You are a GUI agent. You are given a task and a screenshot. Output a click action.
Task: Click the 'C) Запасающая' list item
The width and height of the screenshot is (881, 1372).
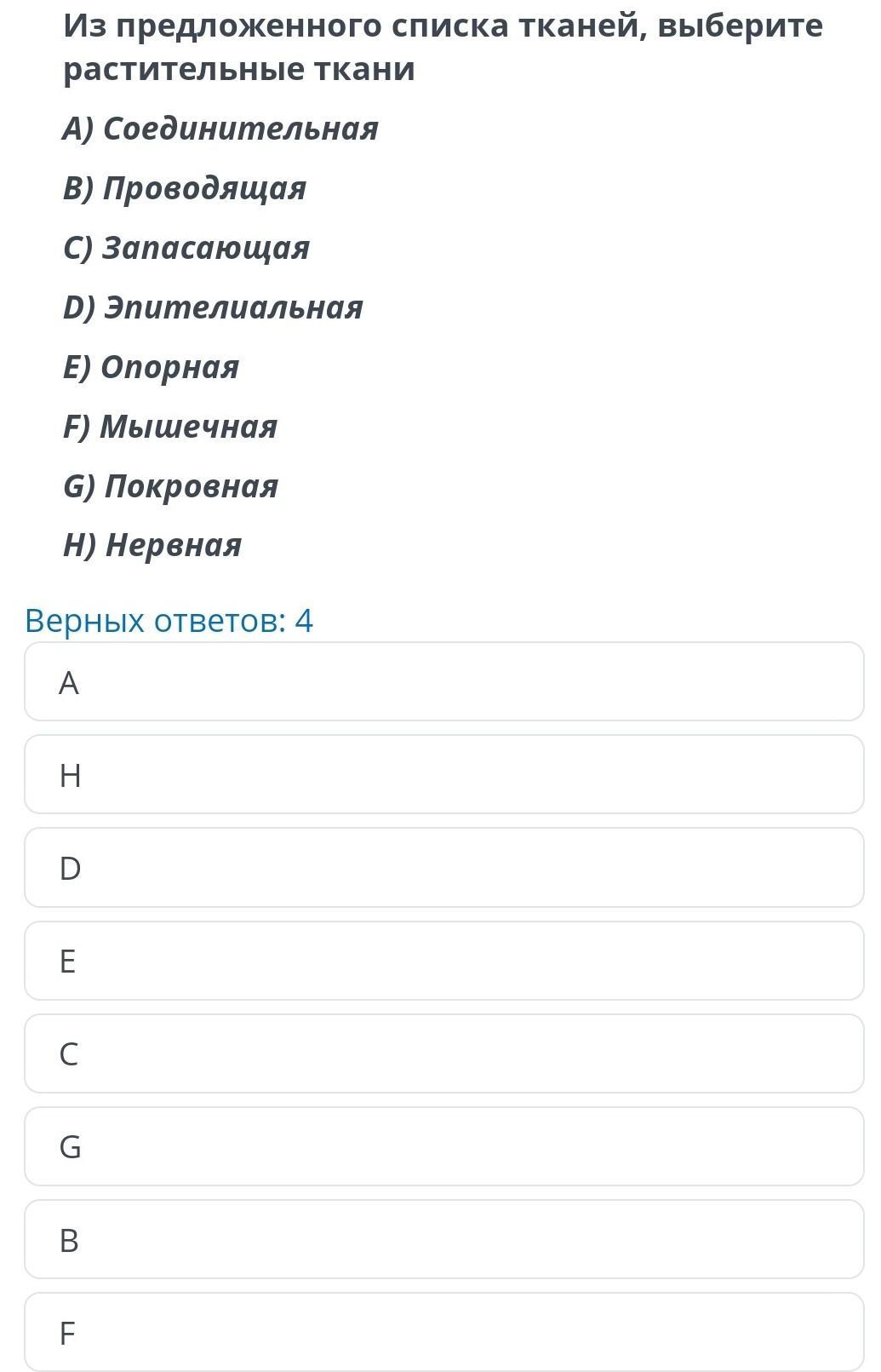click(x=186, y=248)
